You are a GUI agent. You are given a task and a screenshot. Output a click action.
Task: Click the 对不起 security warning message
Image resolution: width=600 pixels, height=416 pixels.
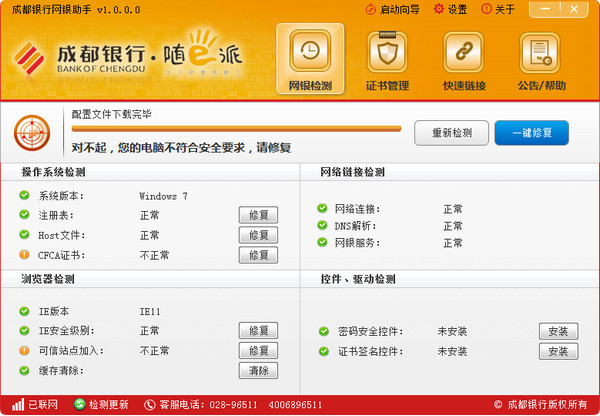coord(181,148)
